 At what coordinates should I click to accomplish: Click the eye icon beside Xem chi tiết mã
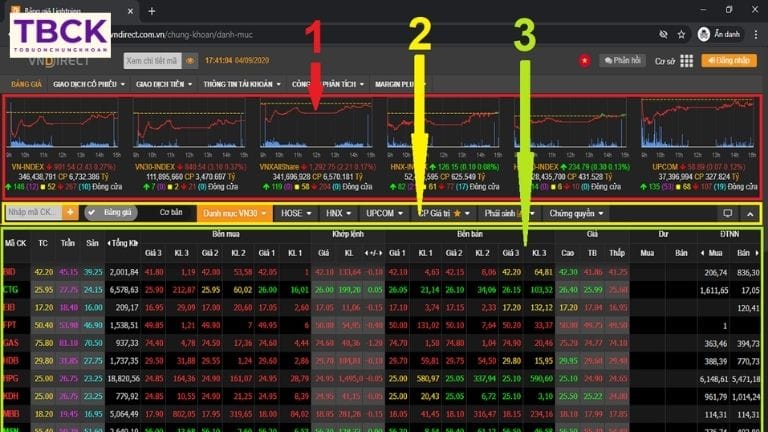[x=188, y=60]
